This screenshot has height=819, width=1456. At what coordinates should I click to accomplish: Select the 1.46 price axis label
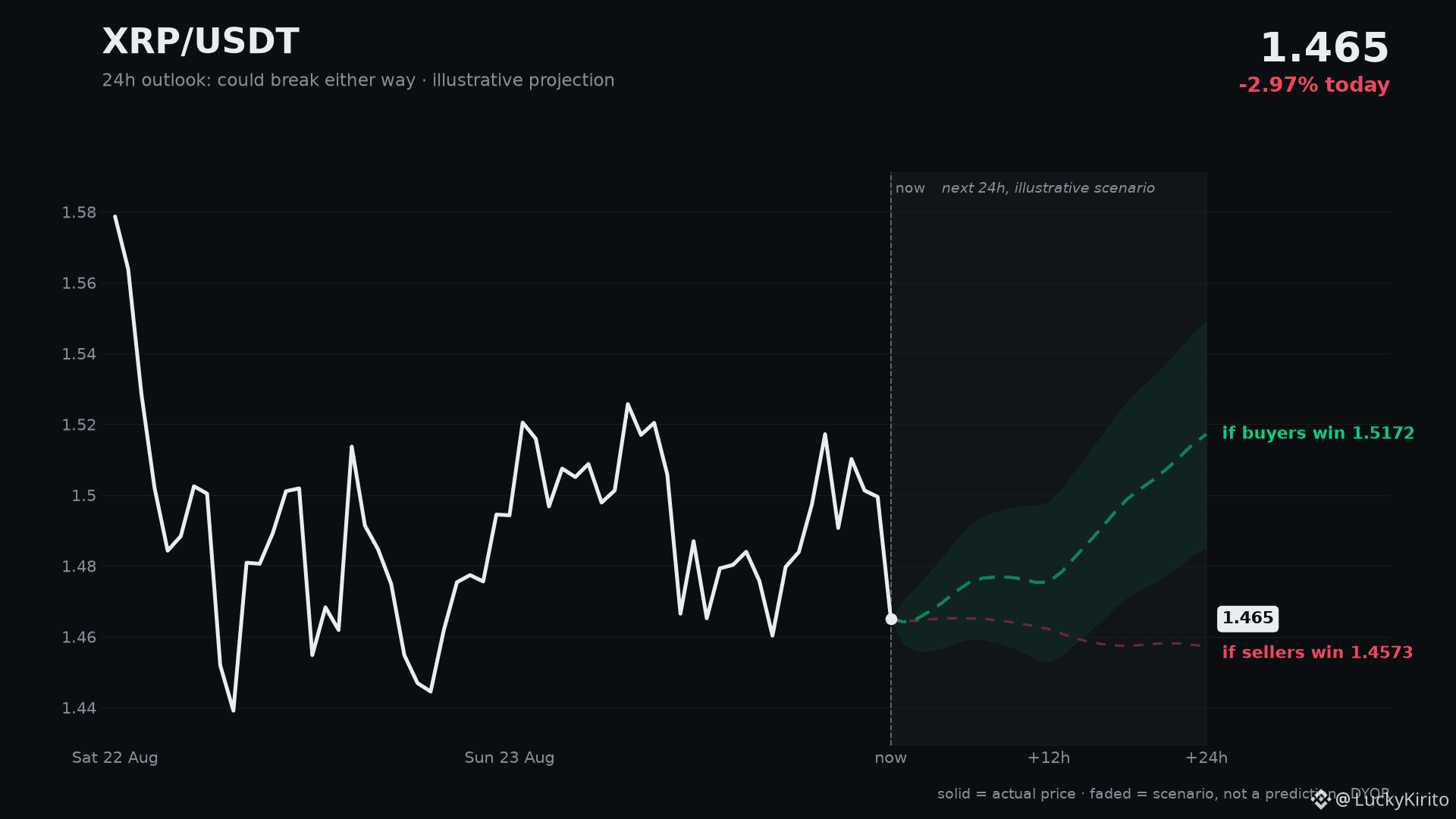[x=79, y=637]
